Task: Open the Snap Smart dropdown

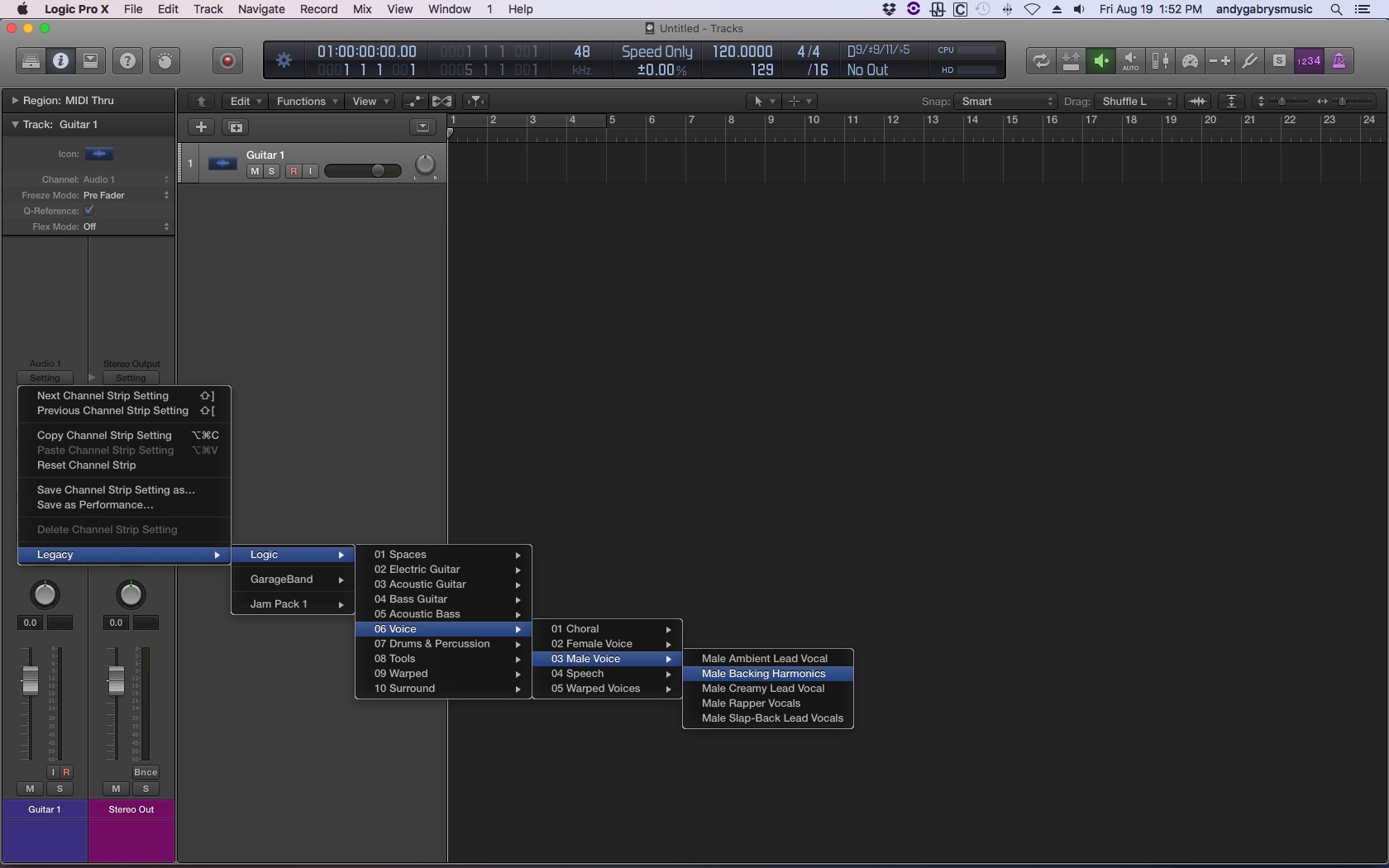Action: click(1005, 101)
